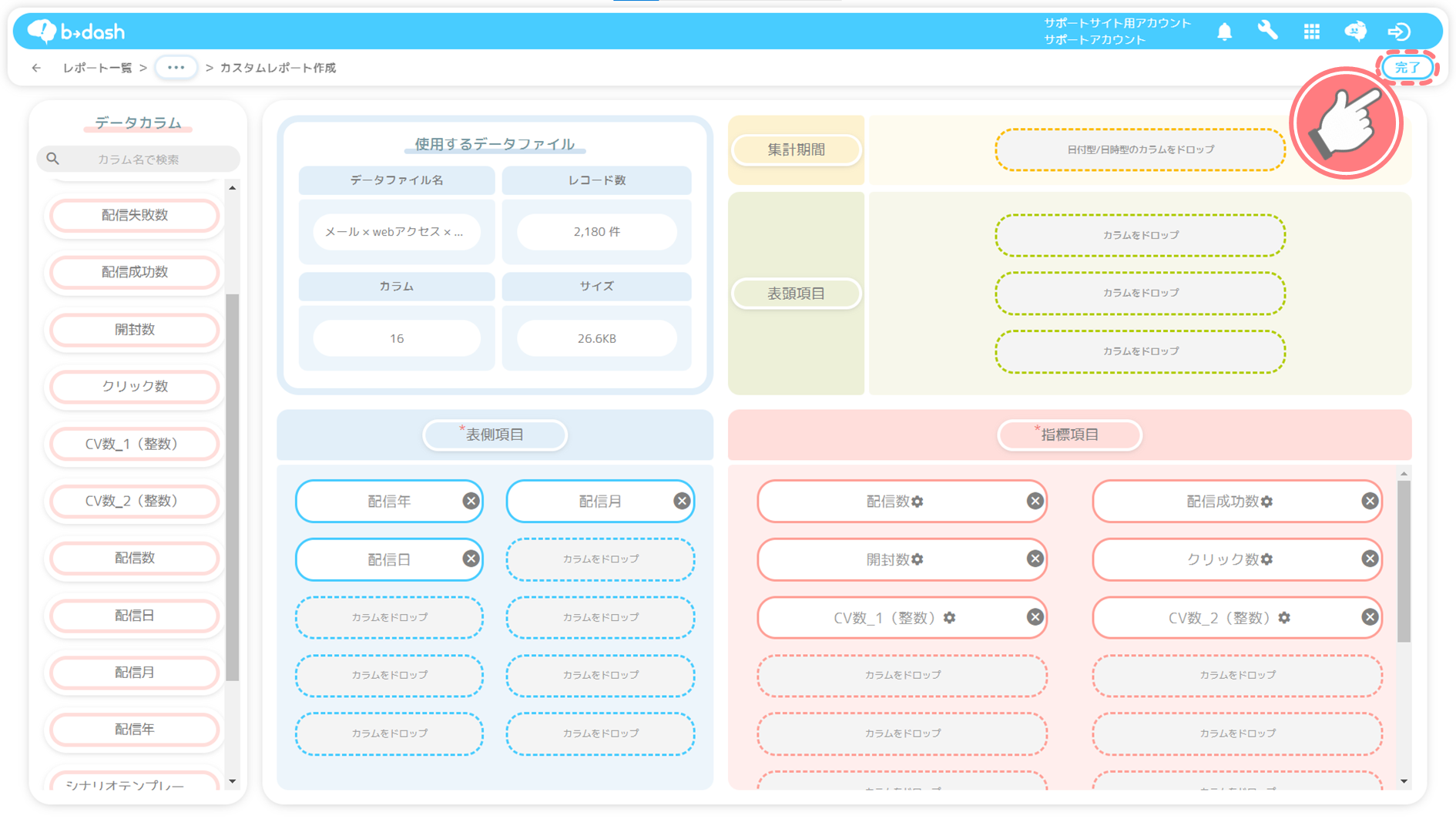Open レポート一覧 breadcrumb link
The height and width of the screenshot is (819, 1456).
98,68
